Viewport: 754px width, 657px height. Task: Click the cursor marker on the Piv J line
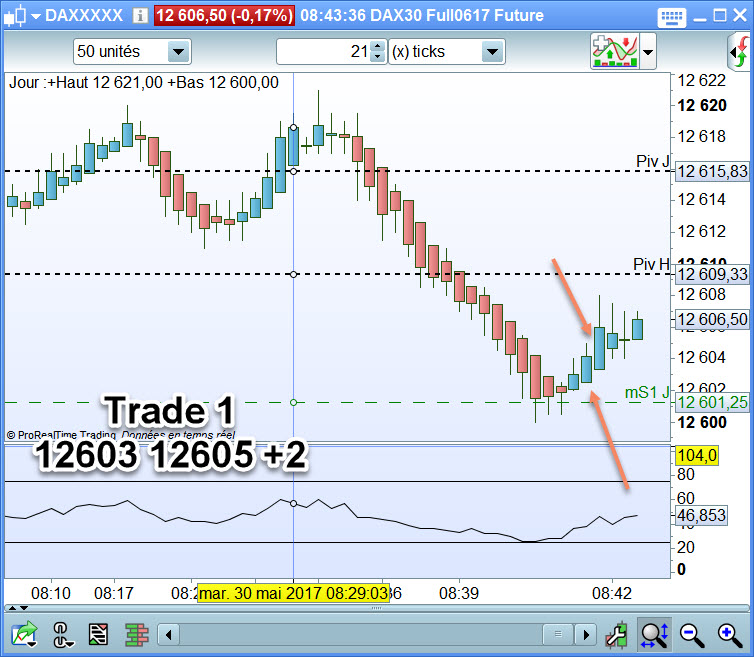[x=293, y=171]
